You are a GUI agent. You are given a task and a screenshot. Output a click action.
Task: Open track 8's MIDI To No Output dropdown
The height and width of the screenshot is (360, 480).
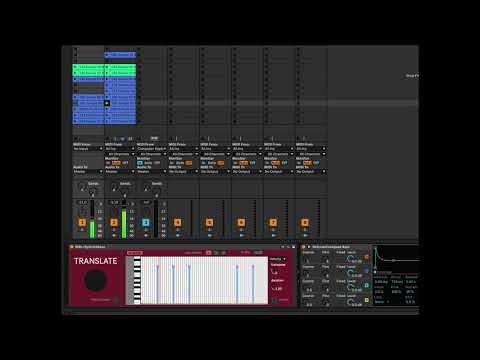(311, 171)
